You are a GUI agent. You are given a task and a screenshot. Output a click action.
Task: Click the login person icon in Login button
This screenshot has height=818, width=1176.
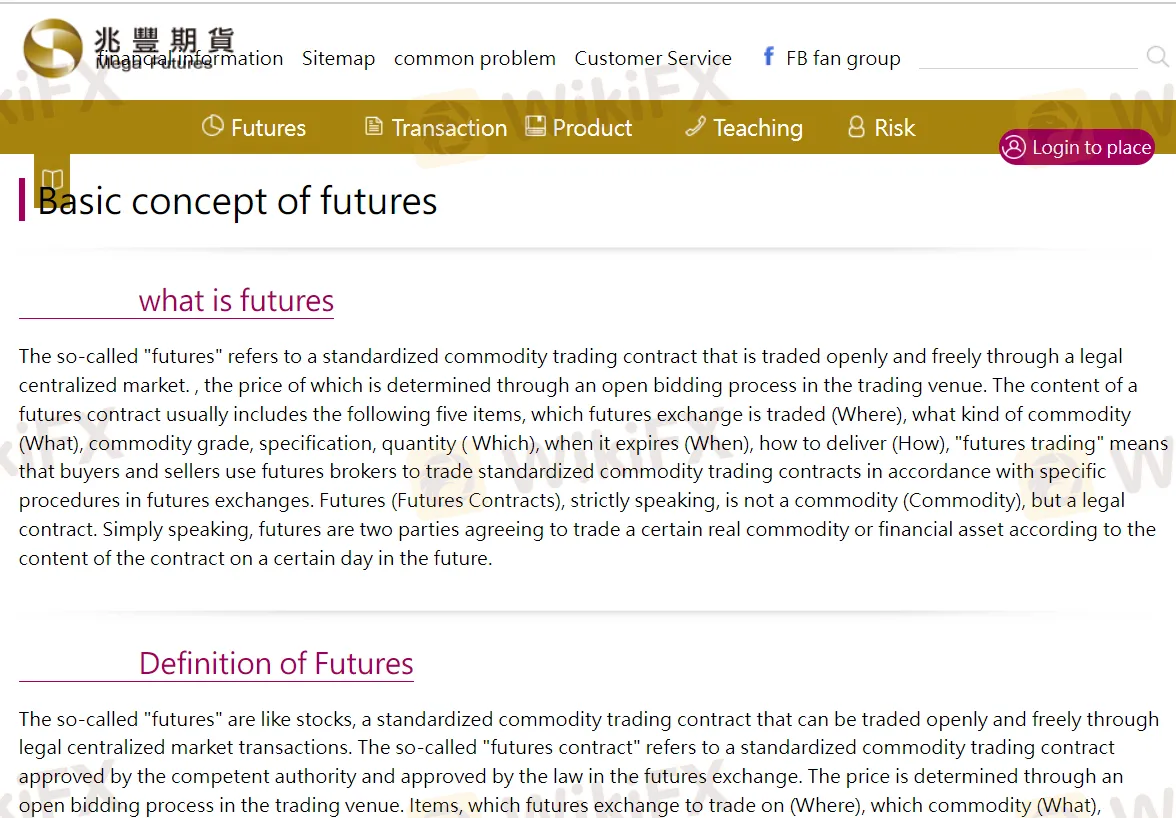click(1014, 147)
